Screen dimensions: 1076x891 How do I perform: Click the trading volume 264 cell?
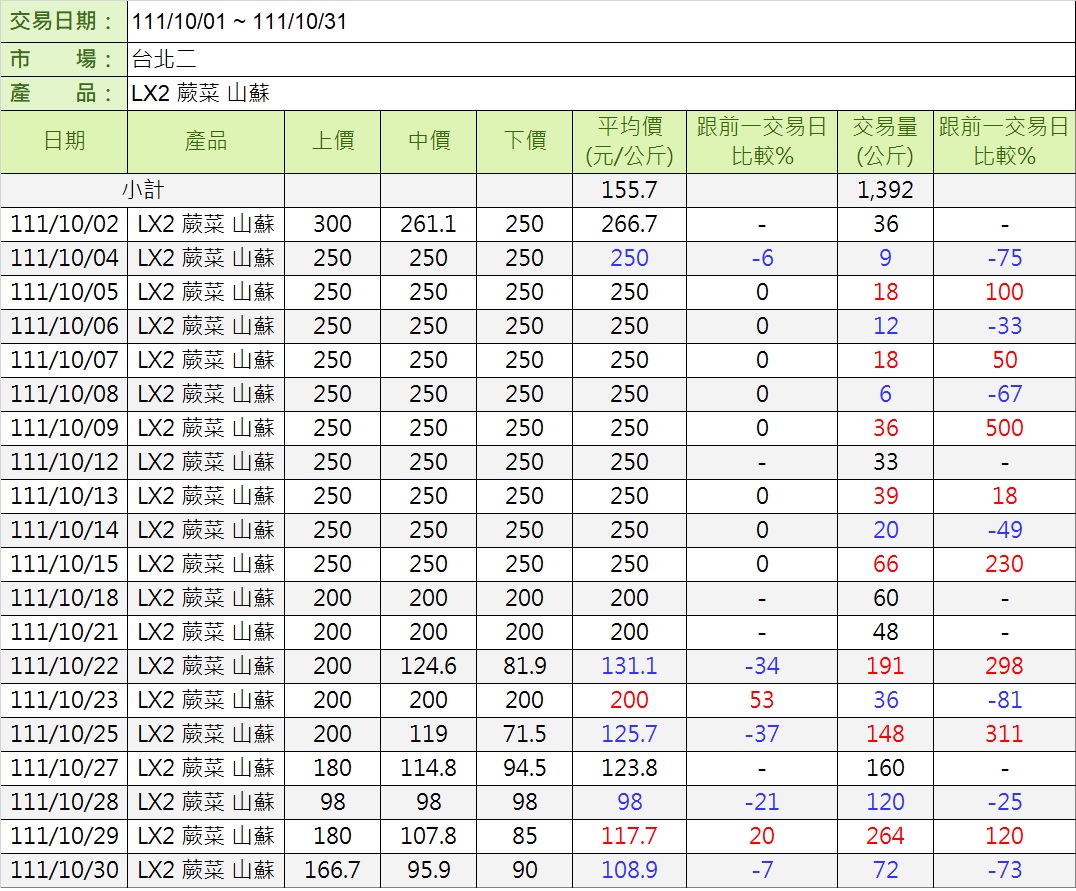[885, 836]
